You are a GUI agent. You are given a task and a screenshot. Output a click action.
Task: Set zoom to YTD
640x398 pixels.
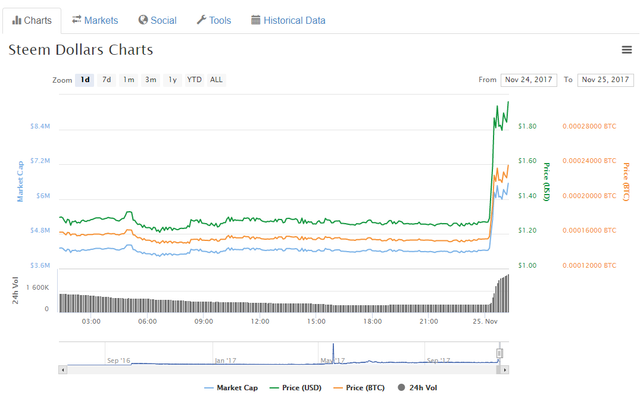tap(194, 80)
